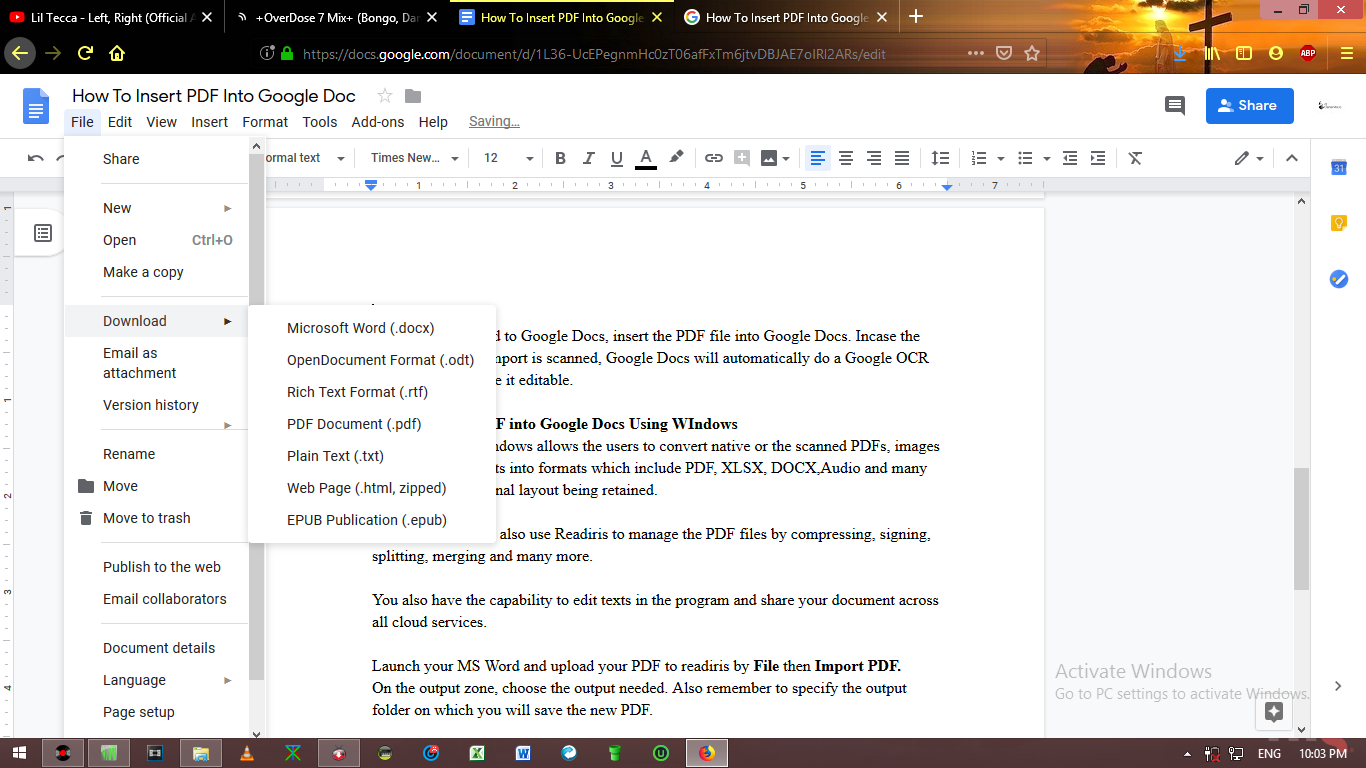Open bulleted list options arrow
1366x768 pixels.
pyautogui.click(x=1047, y=158)
